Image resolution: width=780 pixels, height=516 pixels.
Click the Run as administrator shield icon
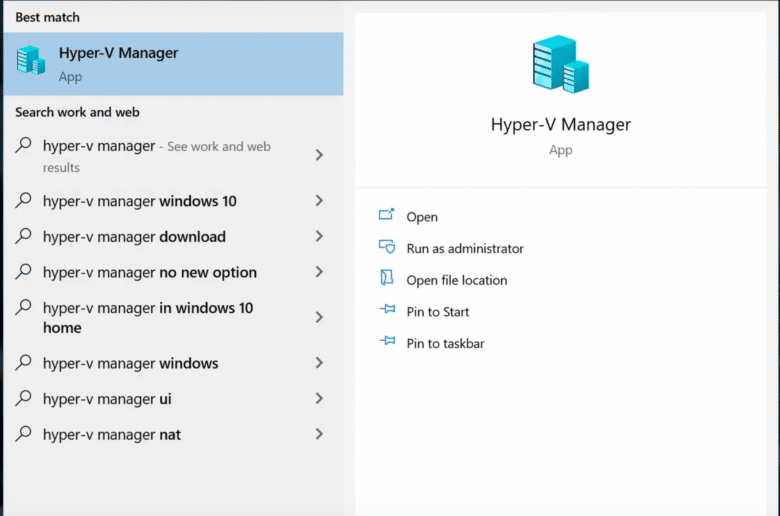pyautogui.click(x=387, y=247)
